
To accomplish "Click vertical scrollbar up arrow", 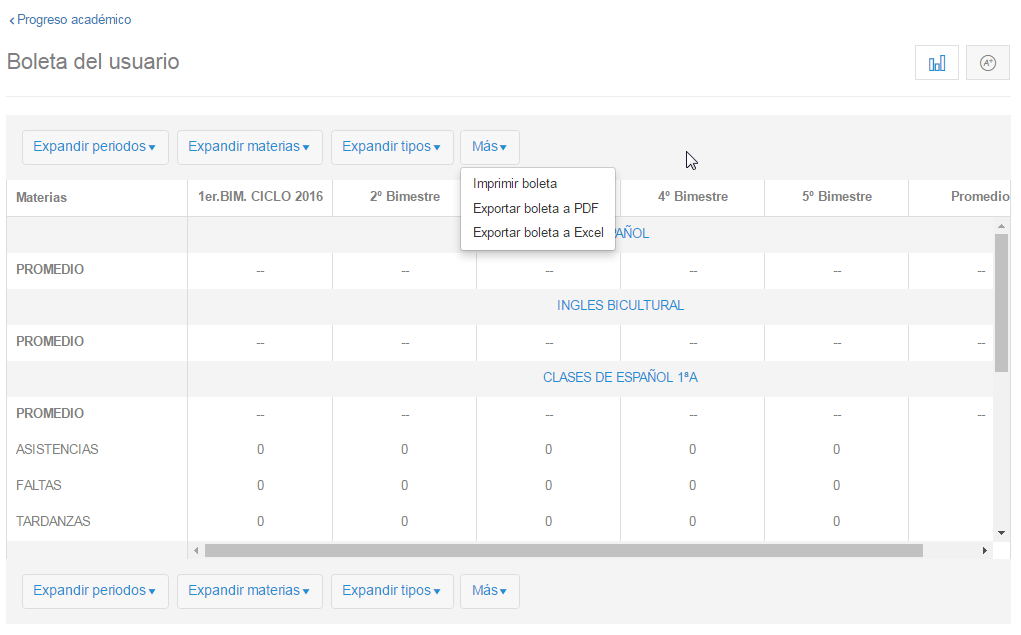I will (1001, 226).
